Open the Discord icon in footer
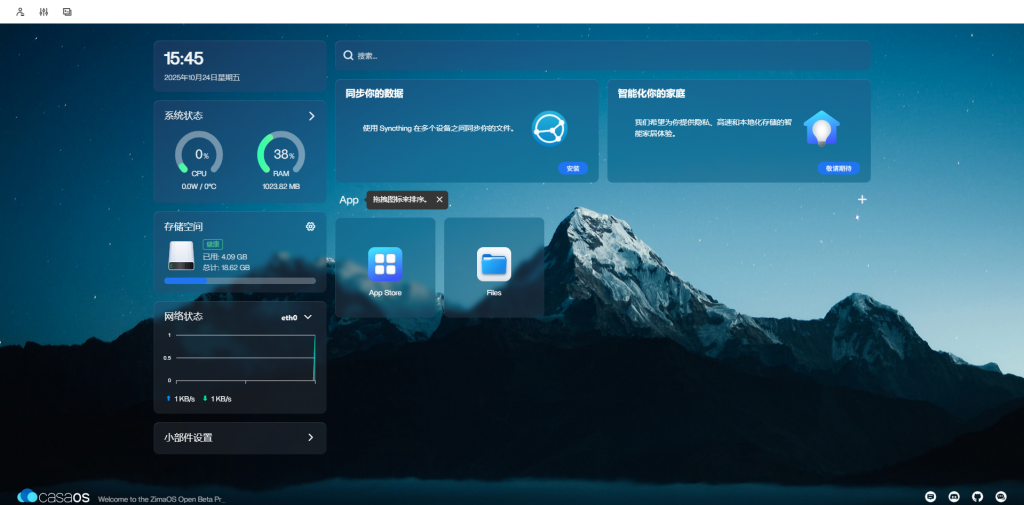Image resolution: width=1024 pixels, height=505 pixels. (954, 496)
